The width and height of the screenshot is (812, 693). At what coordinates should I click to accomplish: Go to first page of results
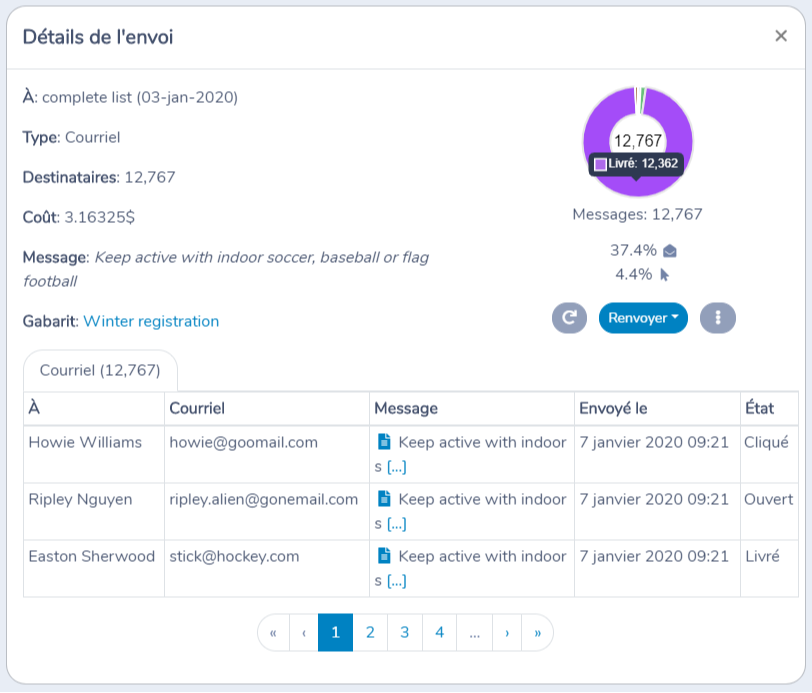coord(273,632)
